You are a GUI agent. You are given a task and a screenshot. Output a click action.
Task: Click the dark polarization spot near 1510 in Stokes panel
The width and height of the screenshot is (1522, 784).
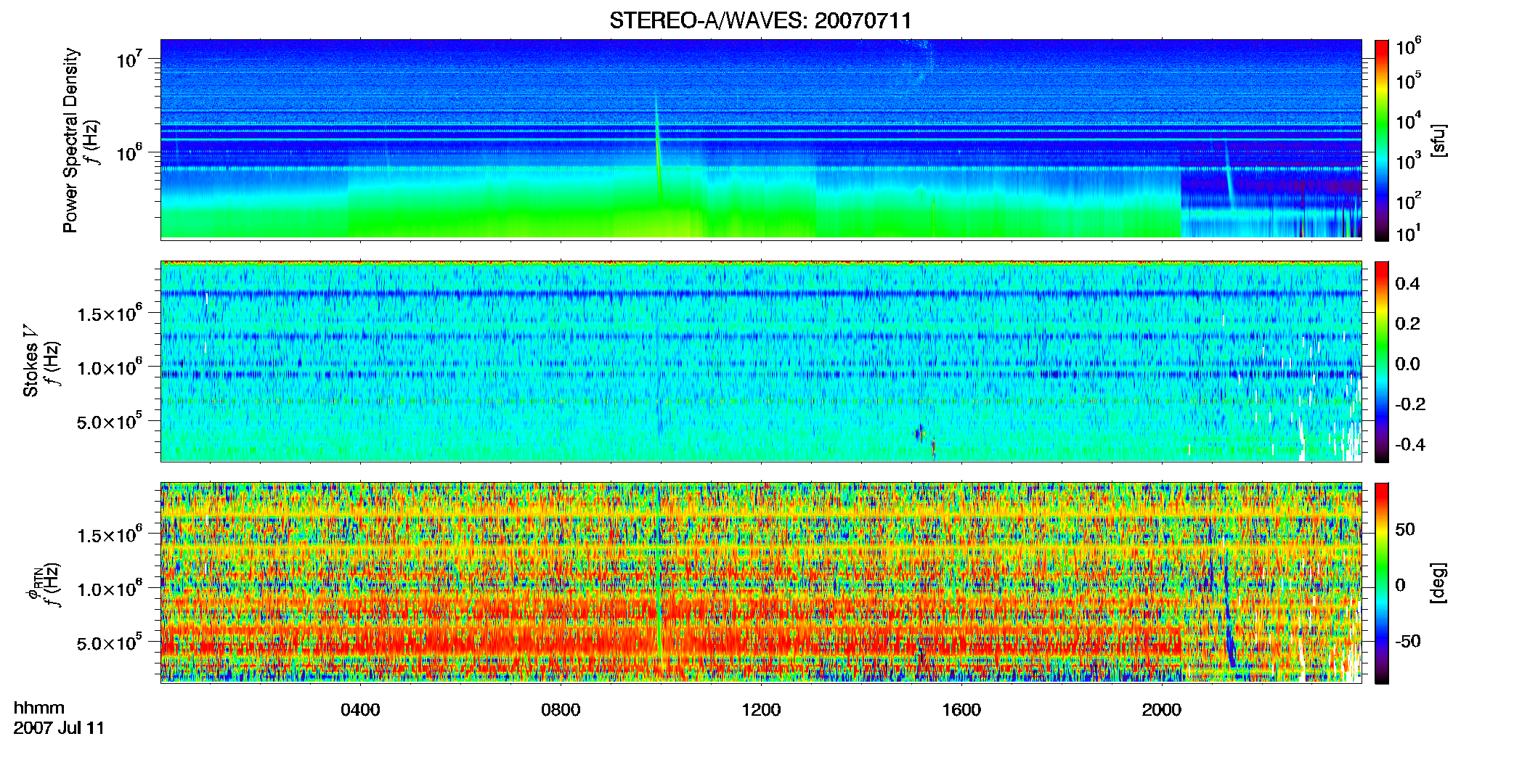920,433
